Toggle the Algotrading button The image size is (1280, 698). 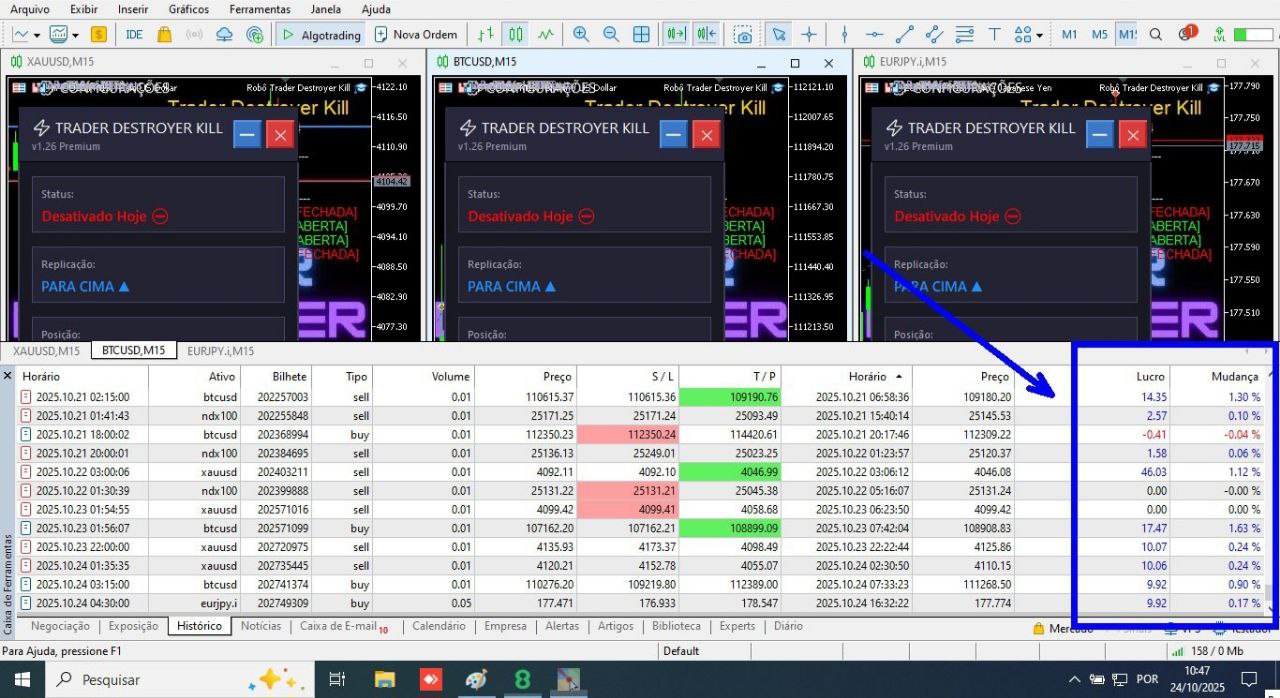(322, 34)
